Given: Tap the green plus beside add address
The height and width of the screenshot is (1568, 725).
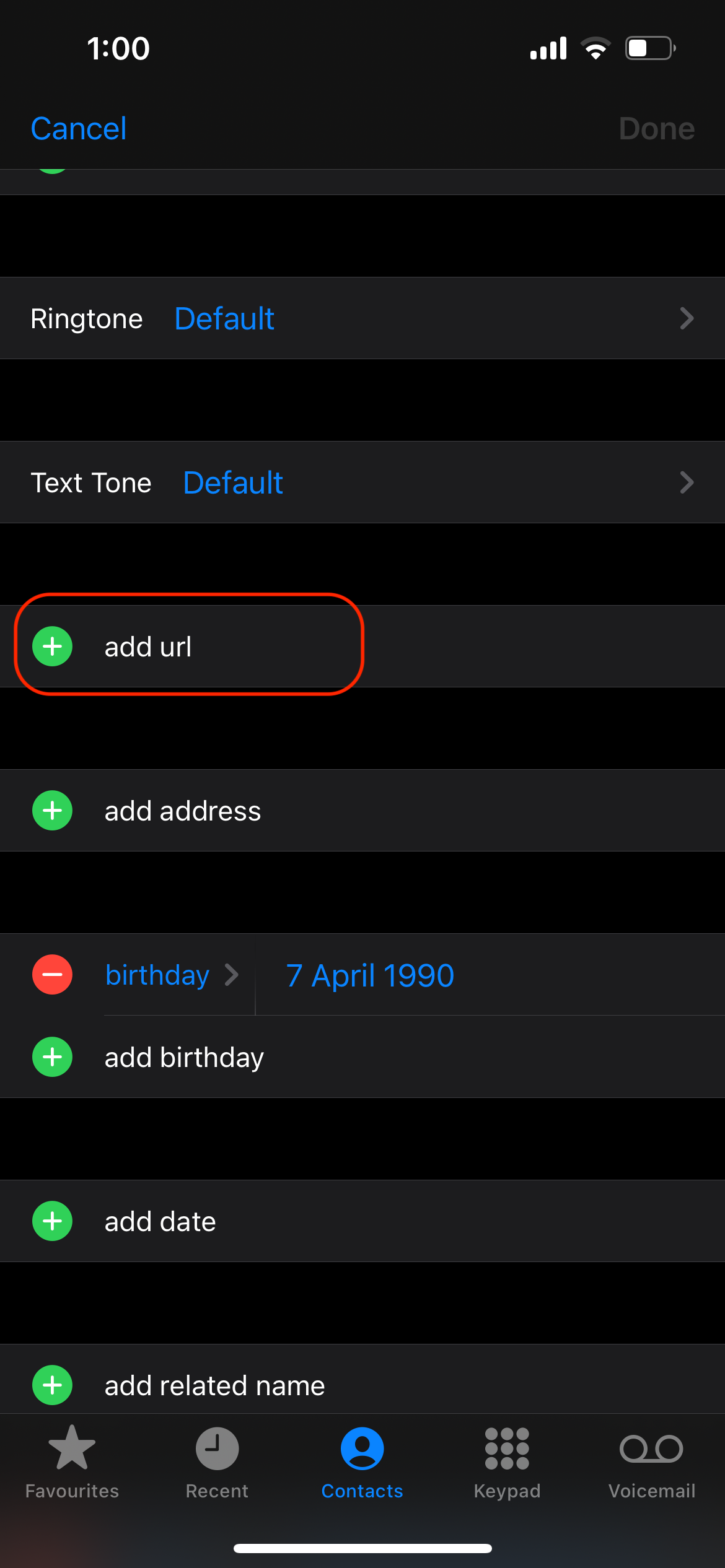Looking at the screenshot, I should 53,811.
